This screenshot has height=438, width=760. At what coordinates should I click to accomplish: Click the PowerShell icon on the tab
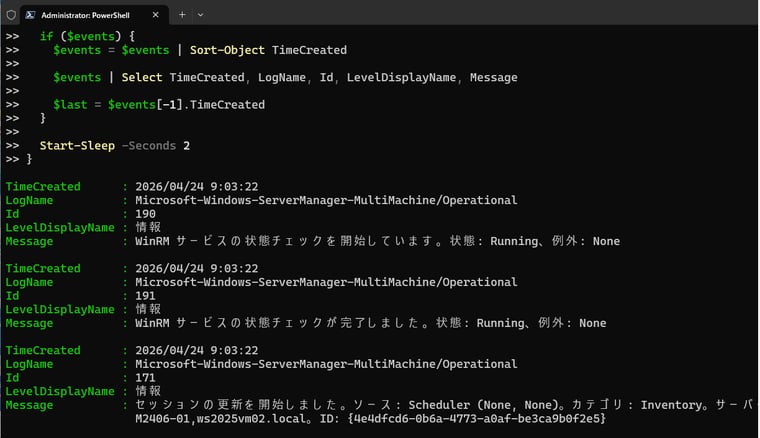(x=31, y=15)
